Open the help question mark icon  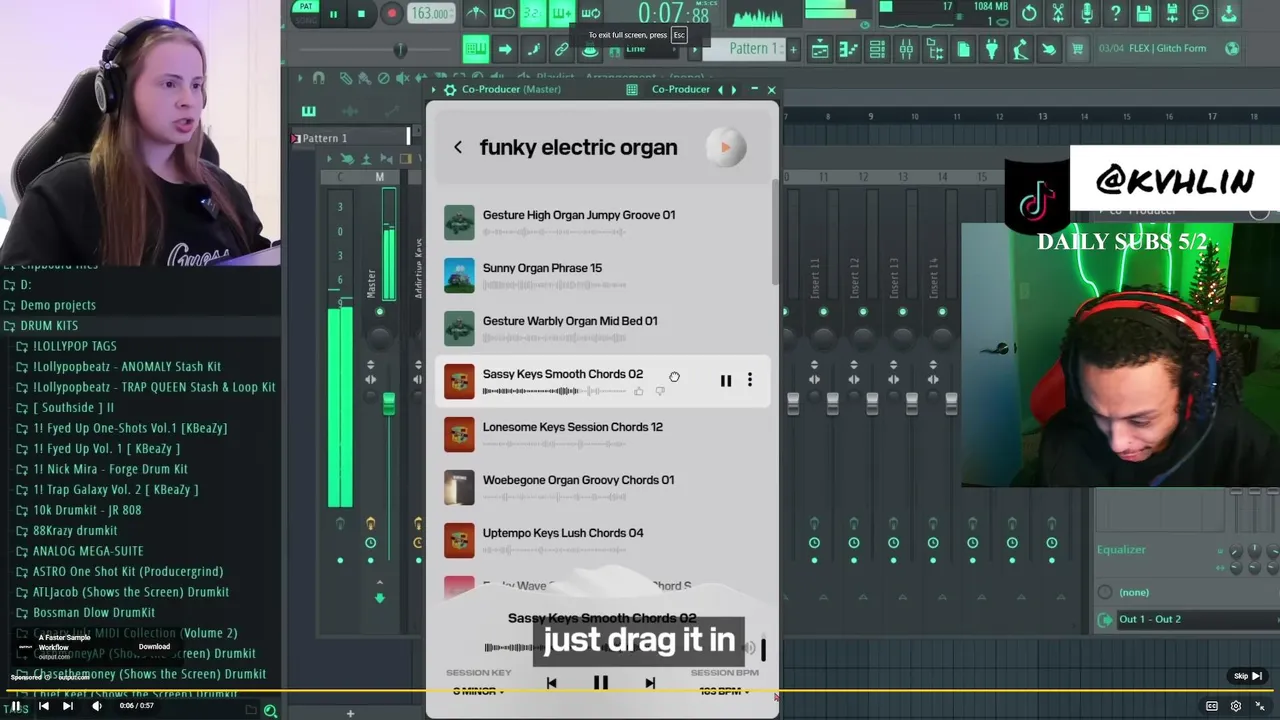[1115, 13]
